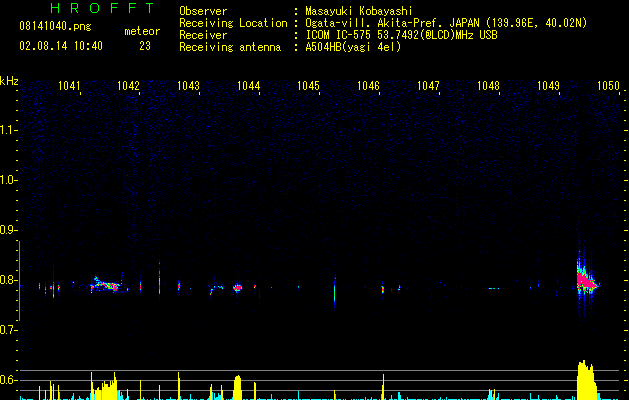This screenshot has height=400, width=629.
Task: Click the 1047 time axis label
Action: pyautogui.click(x=428, y=85)
